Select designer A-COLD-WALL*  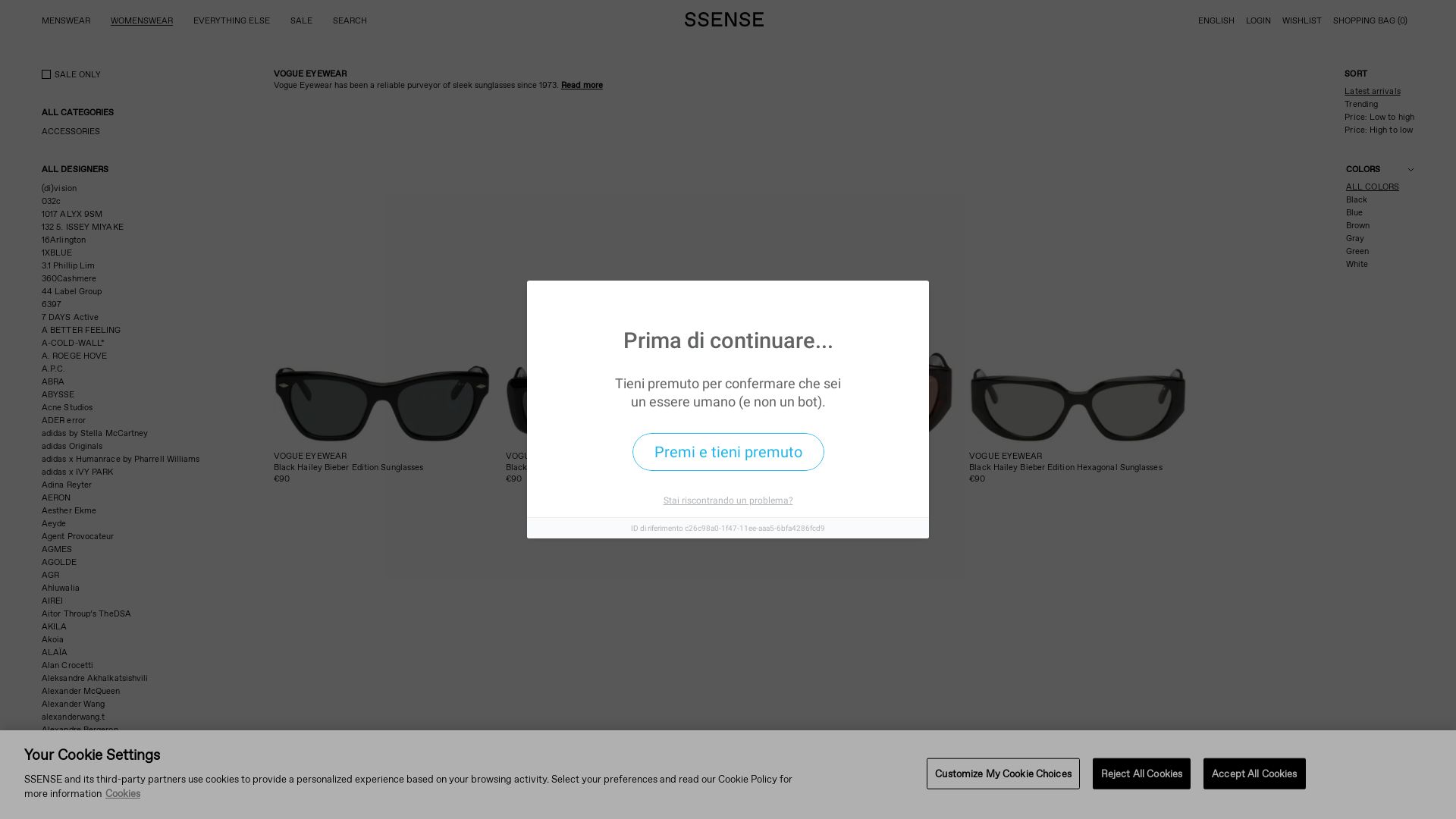pyautogui.click(x=73, y=343)
